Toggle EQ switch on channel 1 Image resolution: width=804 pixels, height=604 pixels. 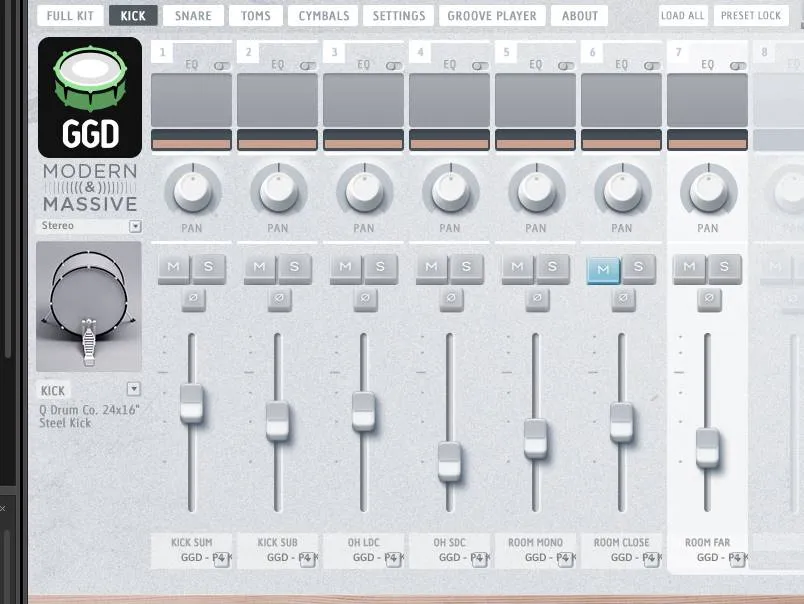tap(222, 66)
